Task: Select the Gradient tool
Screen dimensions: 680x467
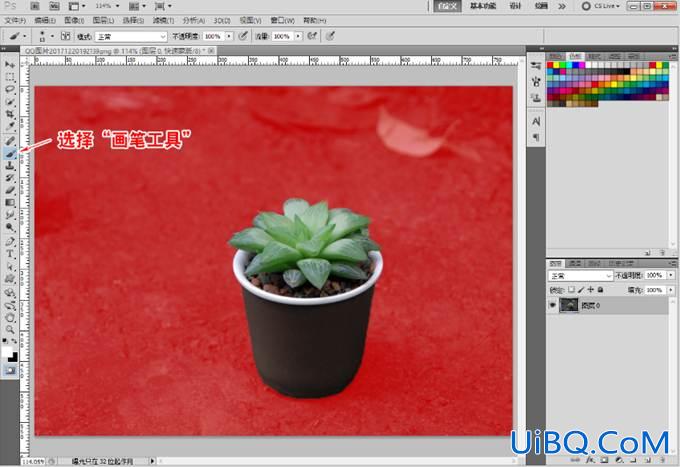Action: pos(10,202)
